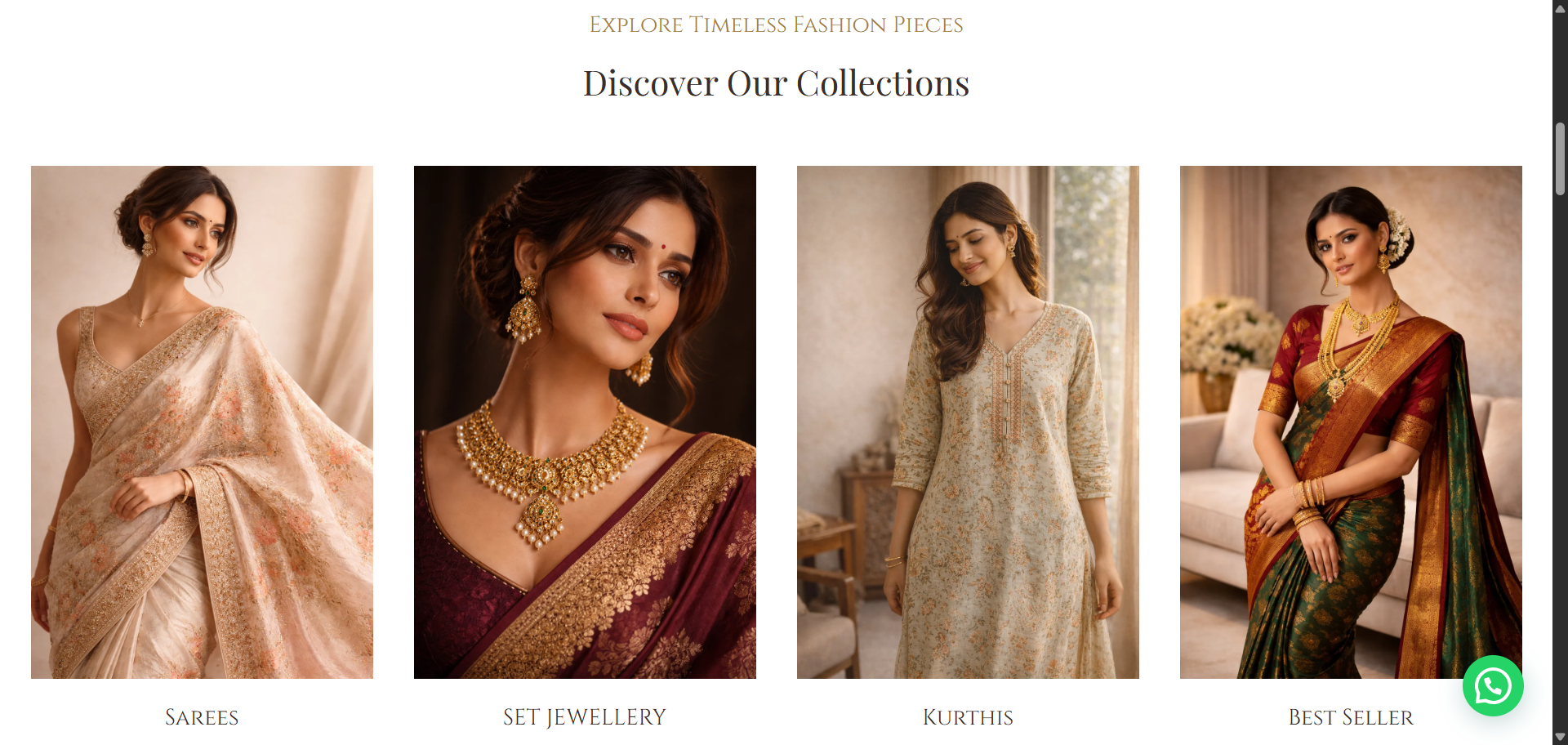Screen dimensions: 1568x745
Task: Open the Sarees collection image
Action: pyautogui.click(x=202, y=422)
